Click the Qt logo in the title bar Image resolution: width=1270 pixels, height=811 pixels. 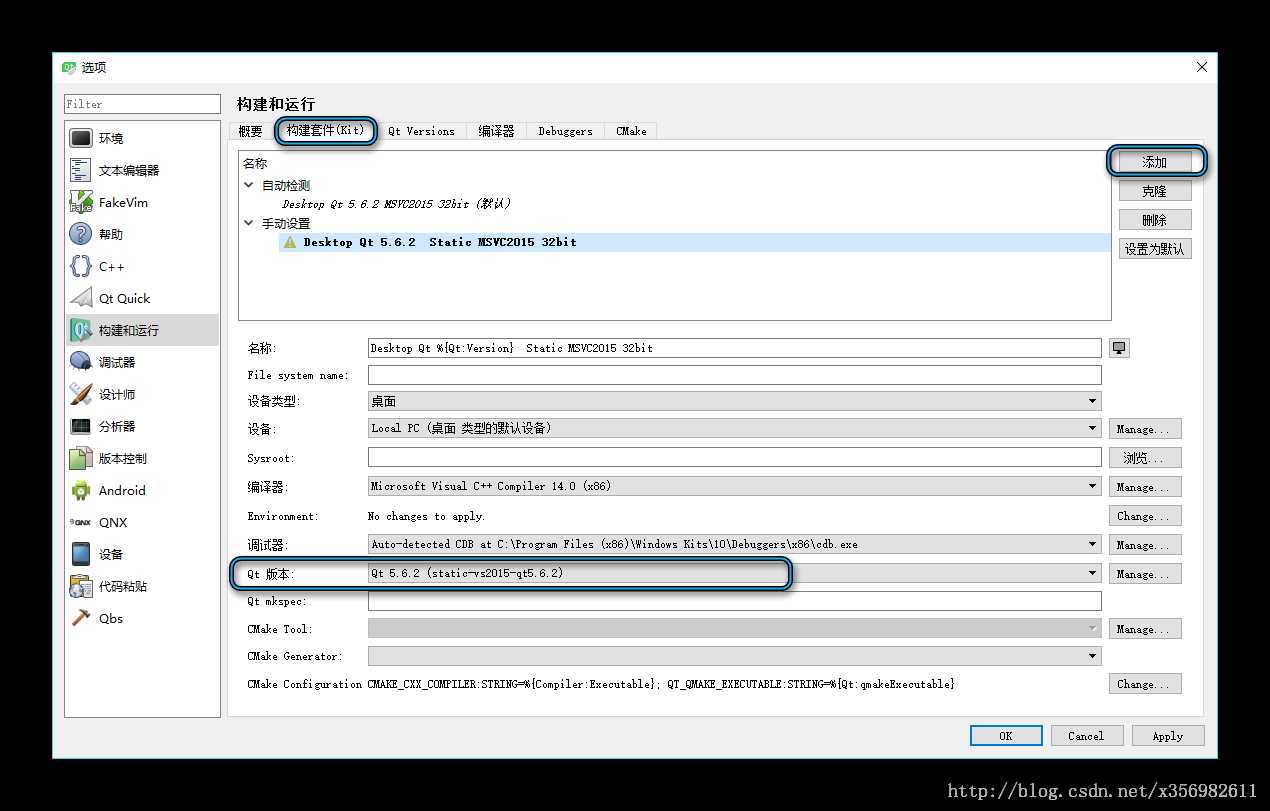(x=69, y=67)
